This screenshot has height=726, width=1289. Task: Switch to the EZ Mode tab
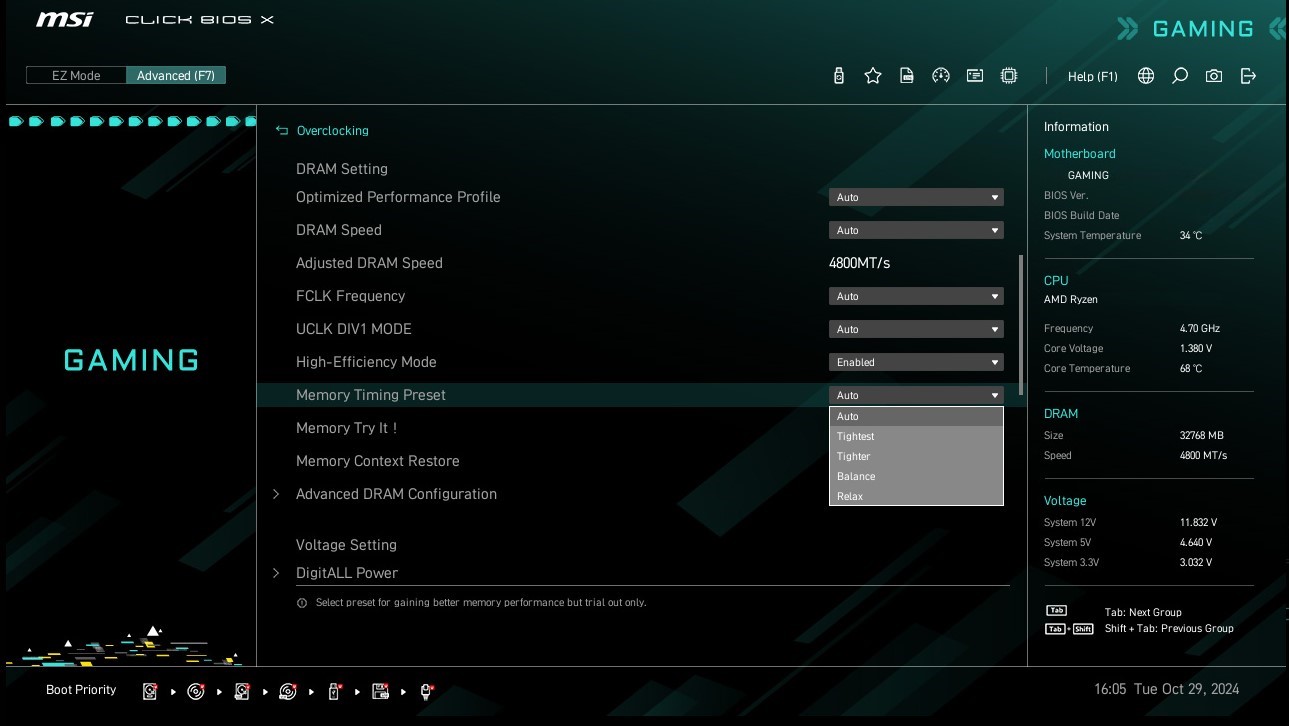pos(76,75)
